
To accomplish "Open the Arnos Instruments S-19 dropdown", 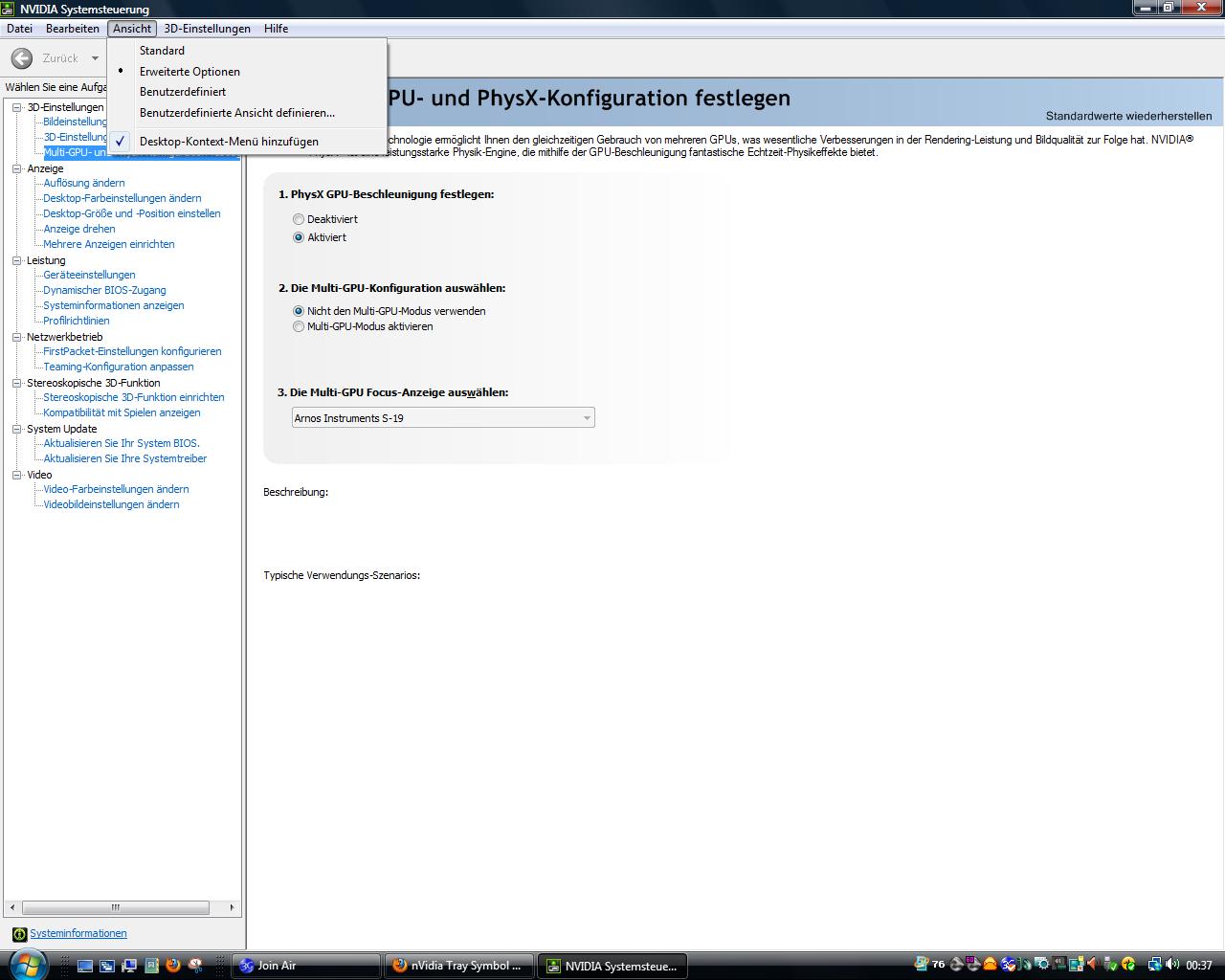I will coord(443,418).
